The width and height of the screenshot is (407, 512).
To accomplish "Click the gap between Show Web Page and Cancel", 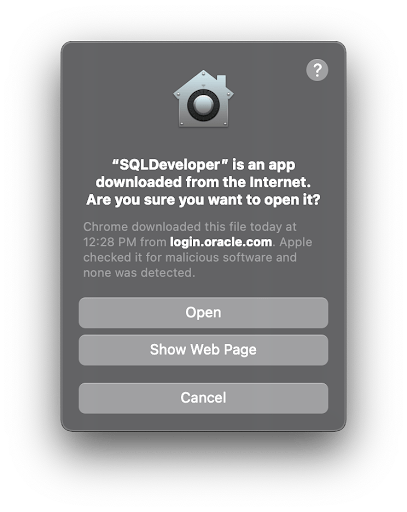I will [x=203, y=374].
